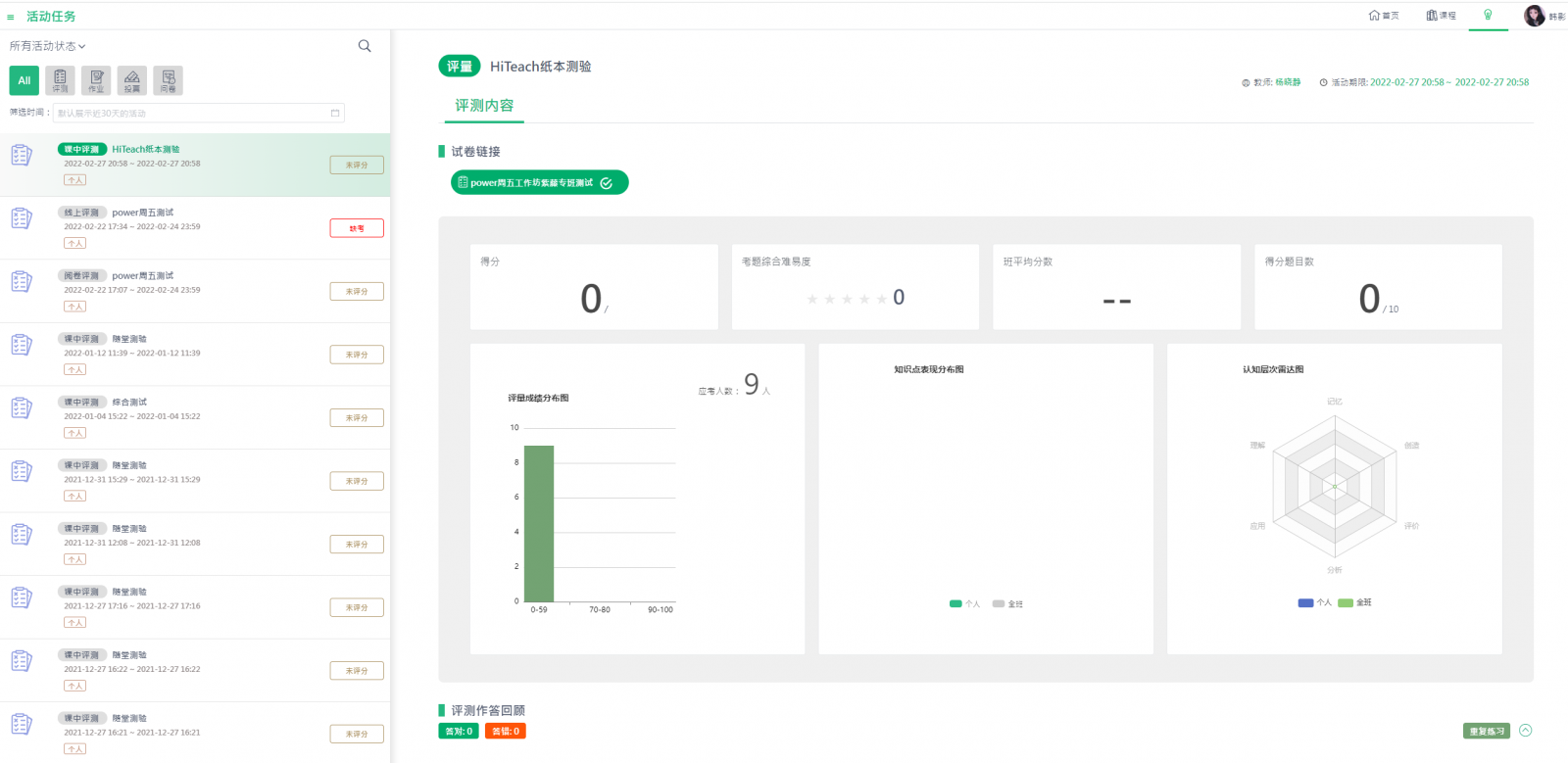Filter activities by 问卷 icon
The height and width of the screenshot is (763, 1568).
tap(168, 80)
